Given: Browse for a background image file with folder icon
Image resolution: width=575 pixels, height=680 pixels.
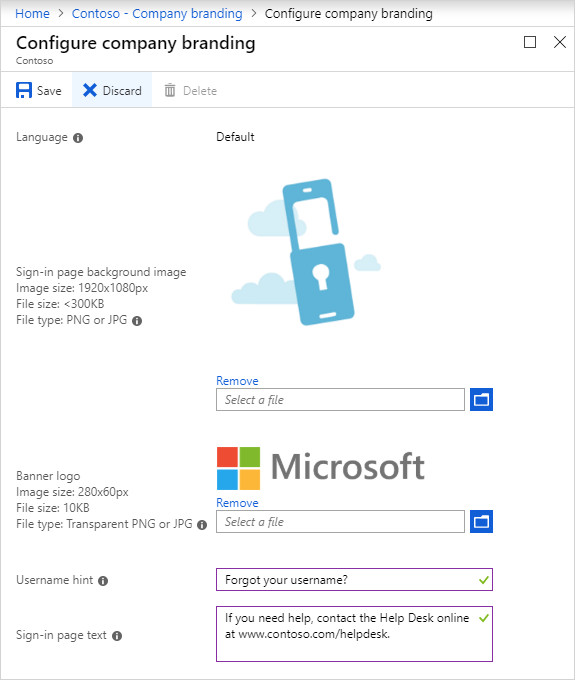Looking at the screenshot, I should (481, 399).
